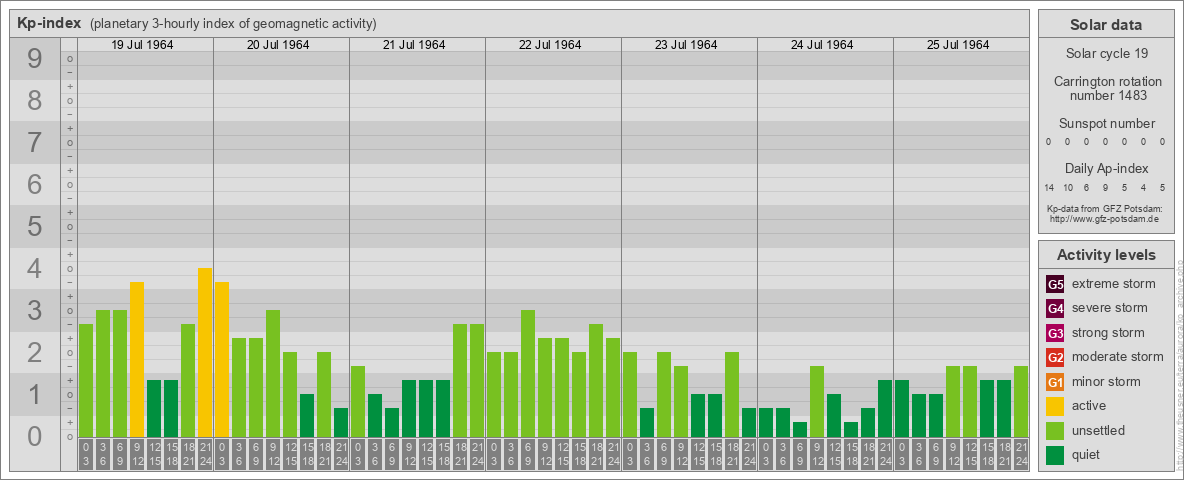The image size is (1184, 480).
Task: Select the light green unsettled swatch
Action: click(x=1055, y=431)
